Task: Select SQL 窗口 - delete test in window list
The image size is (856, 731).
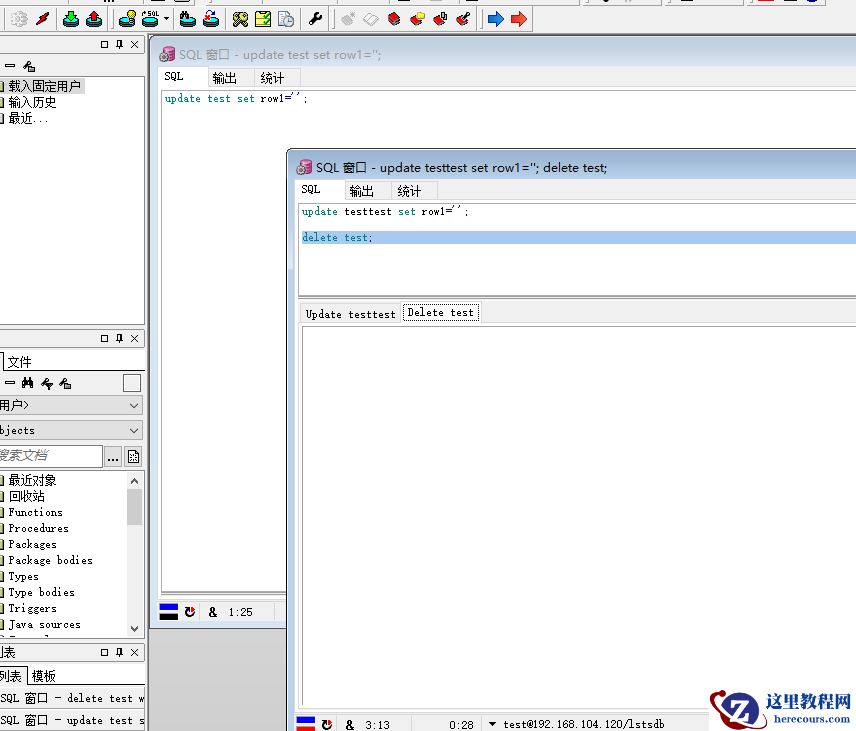Action: [72, 698]
